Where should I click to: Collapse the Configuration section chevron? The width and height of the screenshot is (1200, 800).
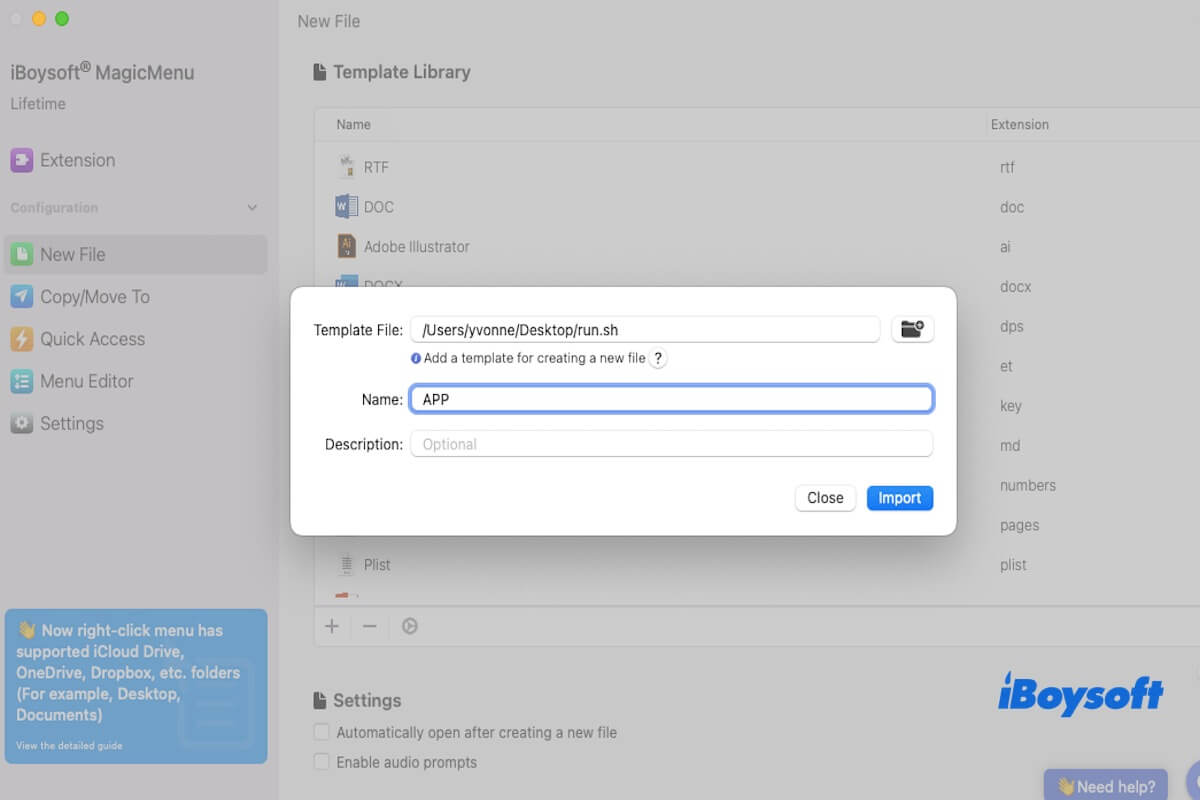tap(252, 208)
